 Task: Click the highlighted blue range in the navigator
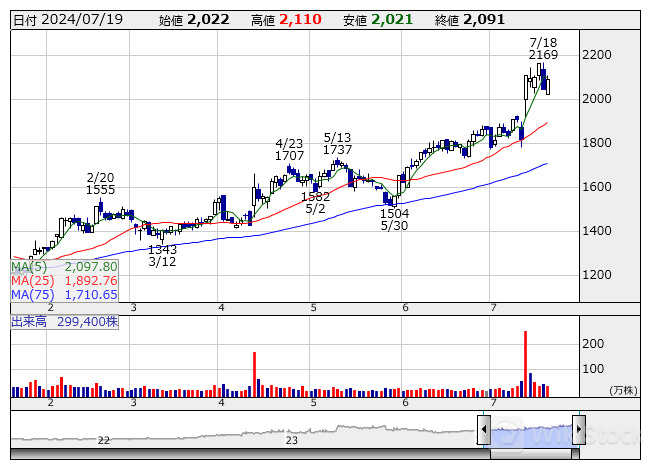(531, 431)
